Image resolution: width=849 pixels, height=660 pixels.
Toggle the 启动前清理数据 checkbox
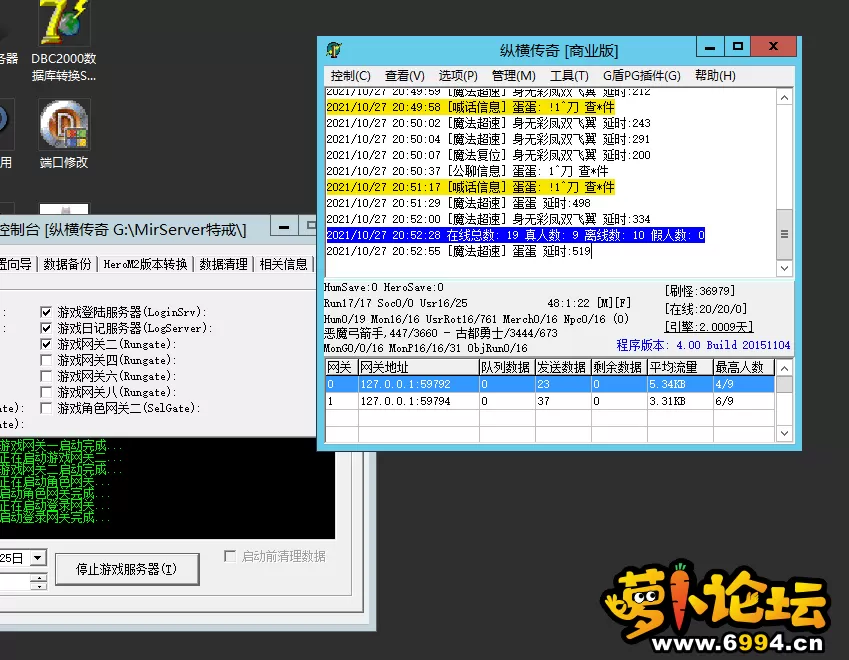click(230, 556)
